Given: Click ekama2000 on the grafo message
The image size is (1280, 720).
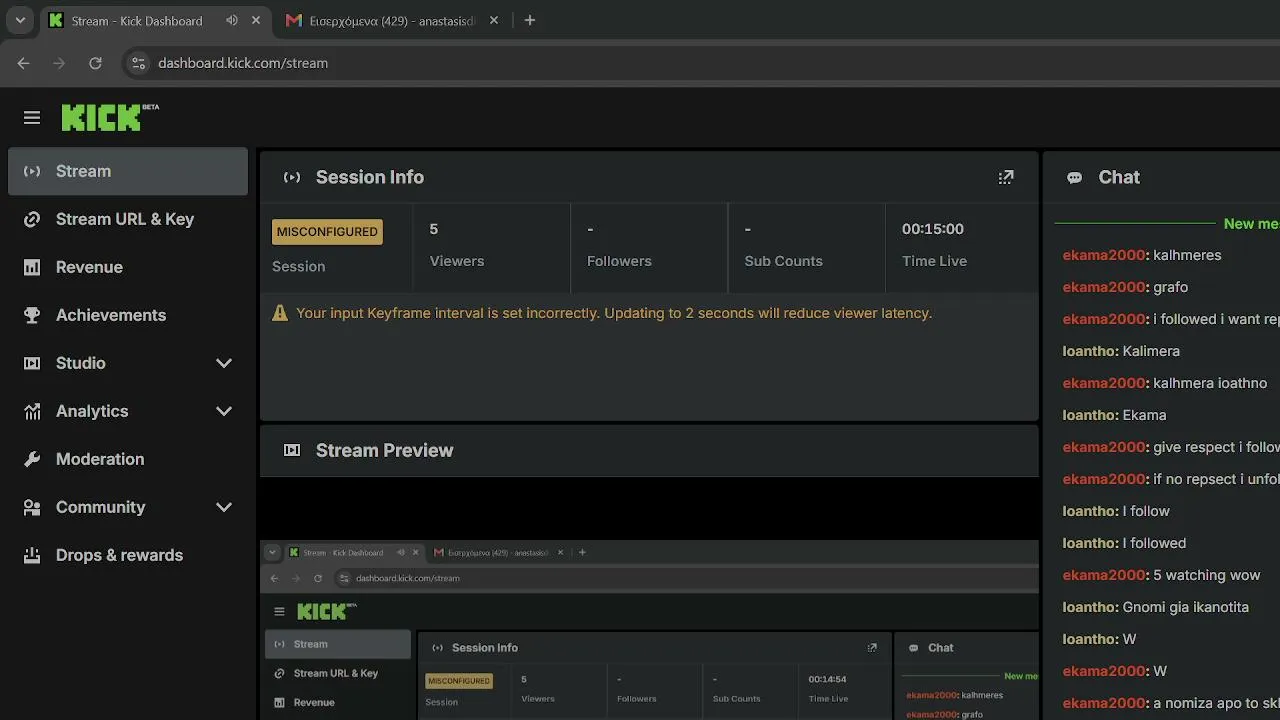Looking at the screenshot, I should [1104, 287].
